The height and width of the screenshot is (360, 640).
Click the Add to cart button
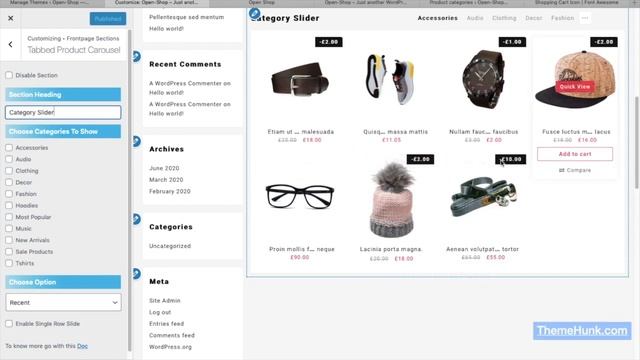pyautogui.click(x=575, y=154)
